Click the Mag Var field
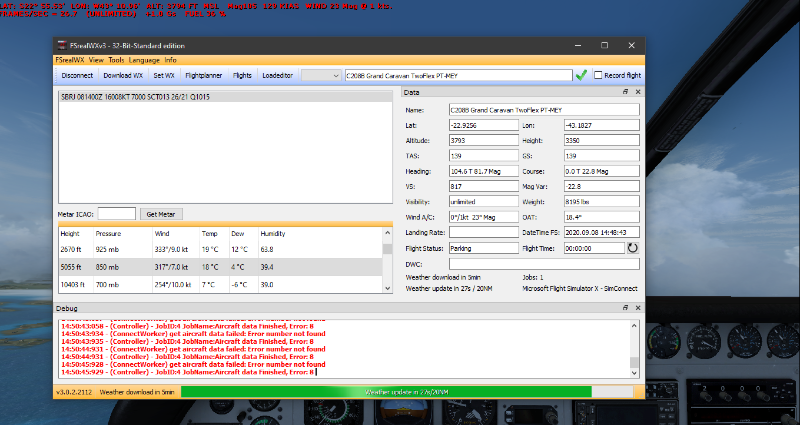Image resolution: width=800 pixels, height=425 pixels. [x=602, y=186]
